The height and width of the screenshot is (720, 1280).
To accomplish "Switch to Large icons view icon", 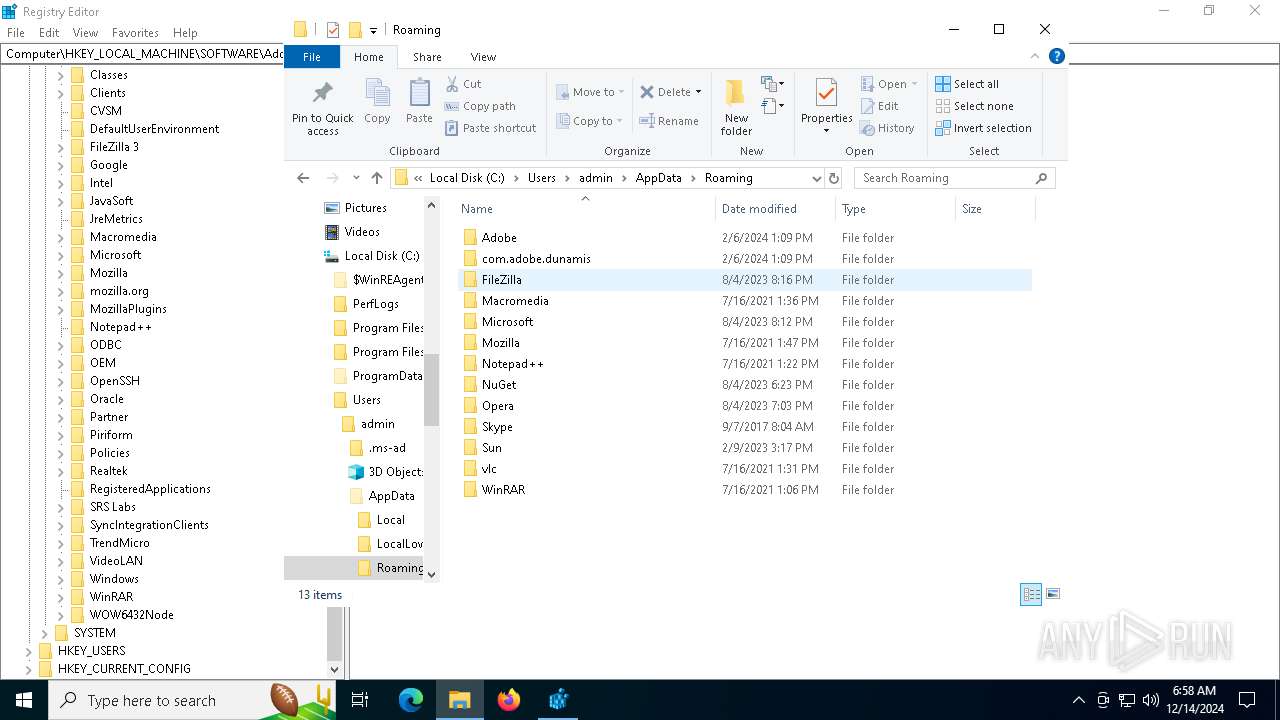I will coord(1052,594).
